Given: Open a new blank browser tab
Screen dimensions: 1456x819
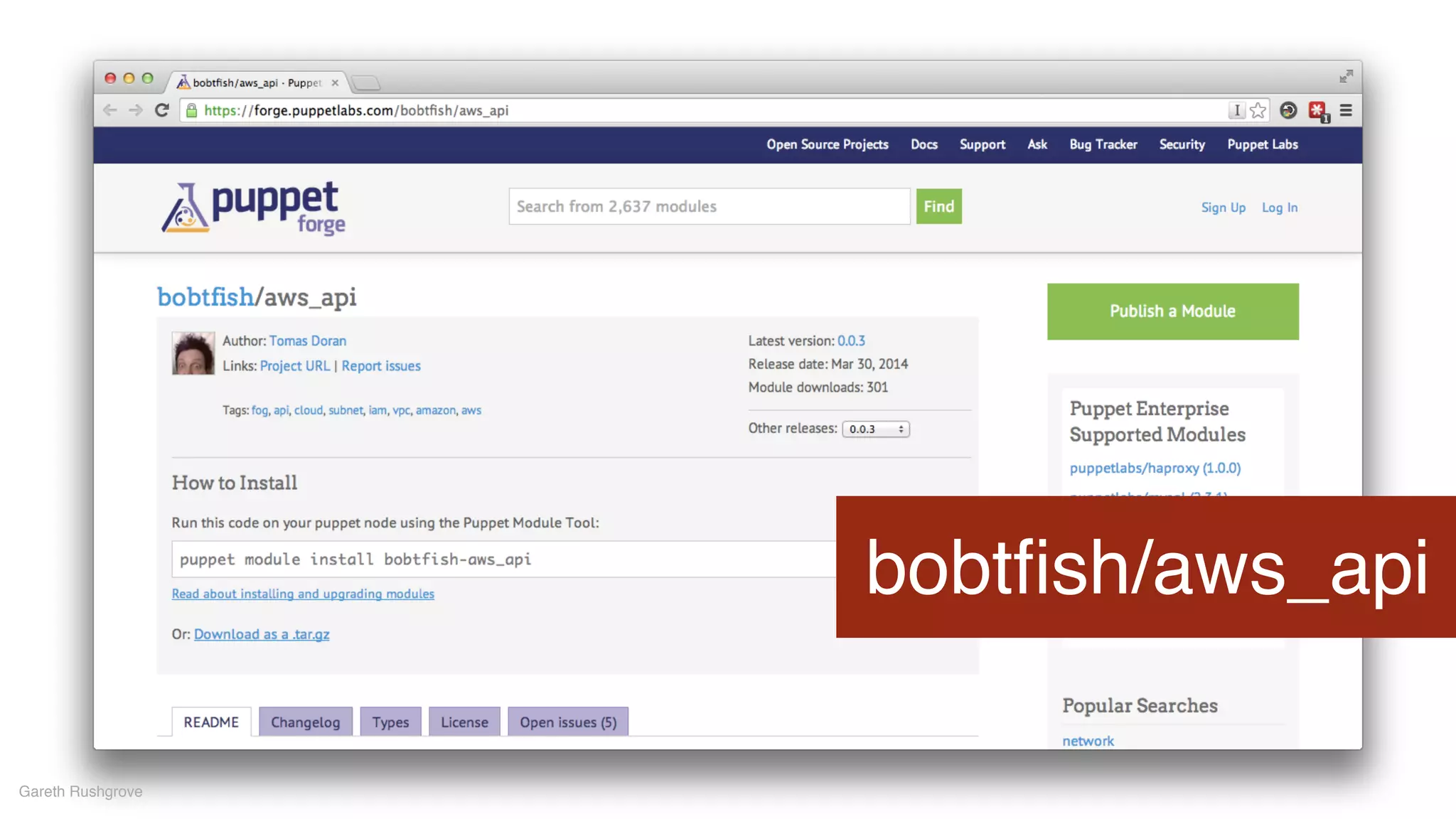Looking at the screenshot, I should [366, 83].
